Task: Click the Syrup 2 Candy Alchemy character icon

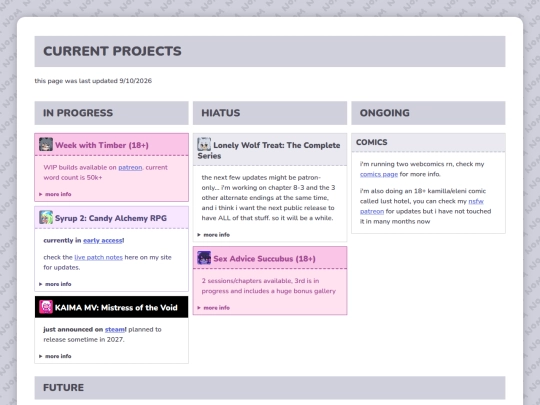Action: [x=46, y=217]
